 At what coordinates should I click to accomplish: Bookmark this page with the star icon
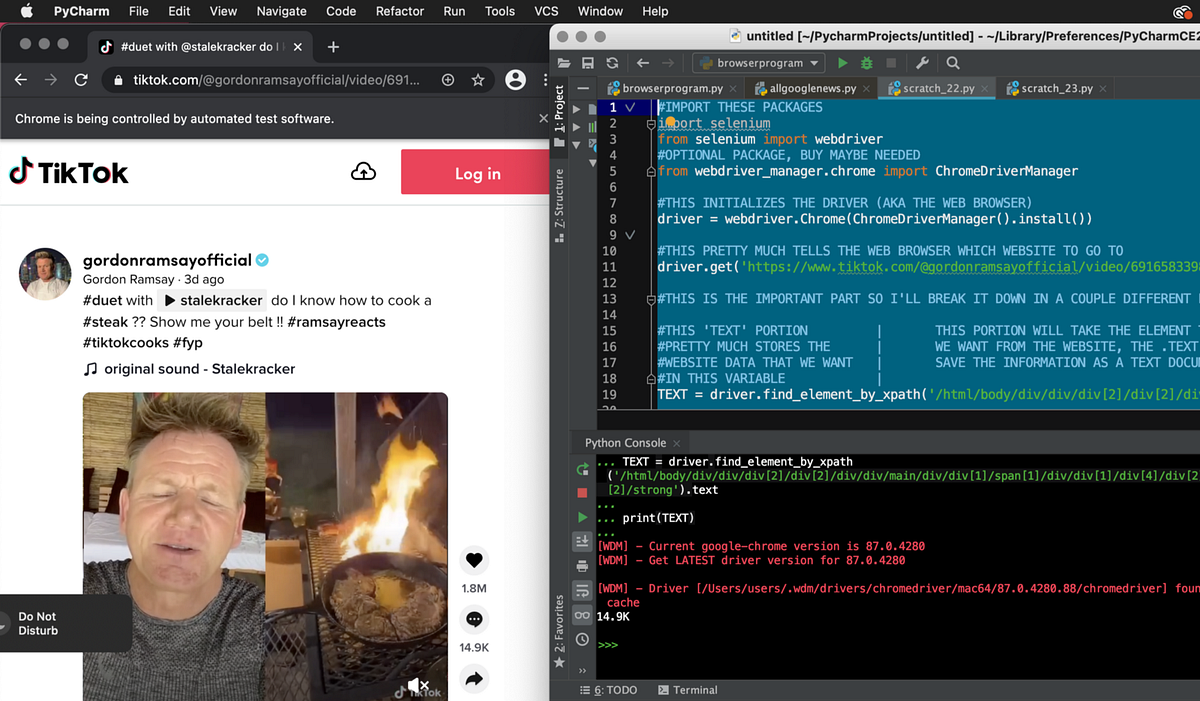point(478,79)
